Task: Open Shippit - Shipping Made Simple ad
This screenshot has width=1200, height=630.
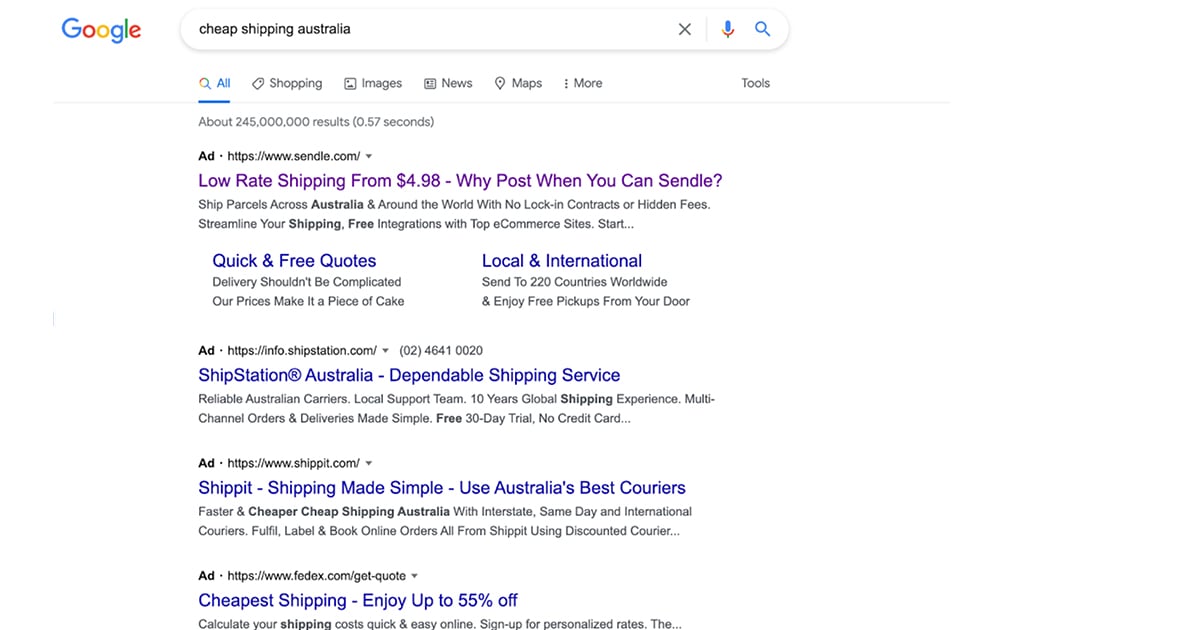Action: 442,488
